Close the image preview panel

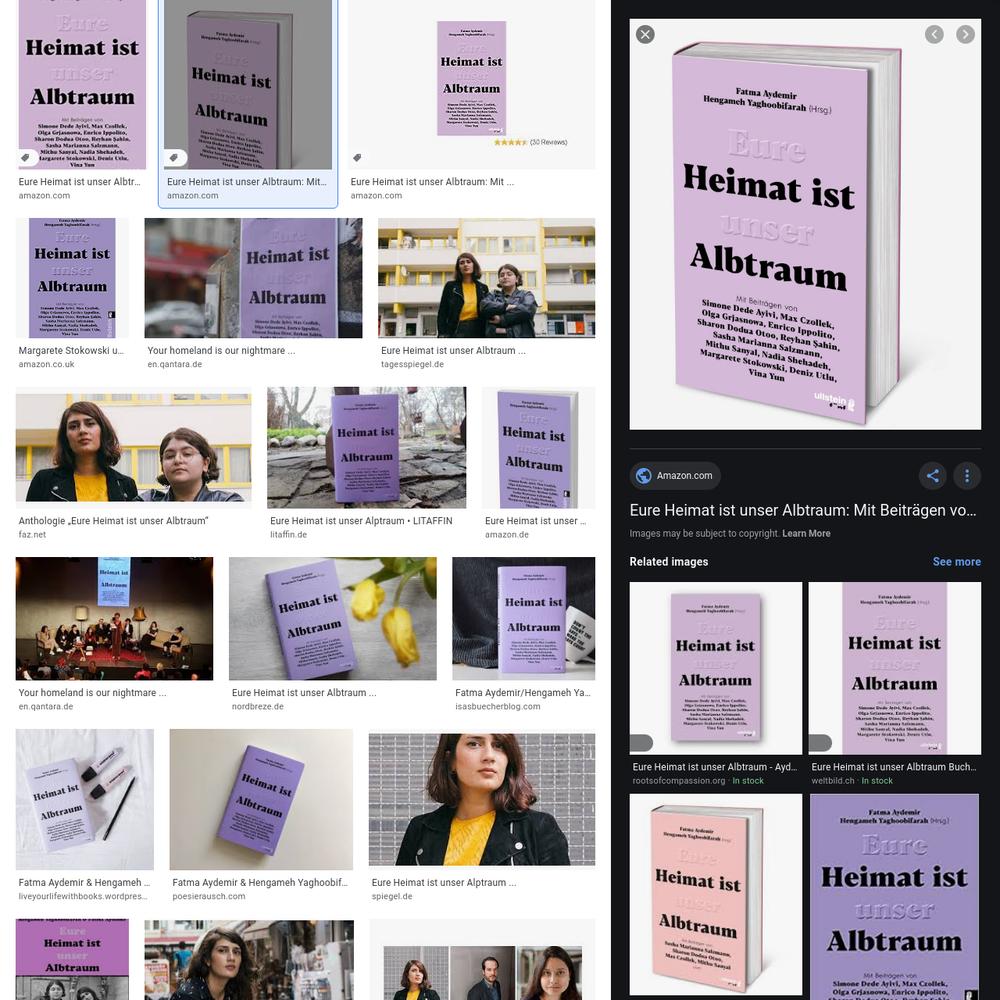coord(645,34)
